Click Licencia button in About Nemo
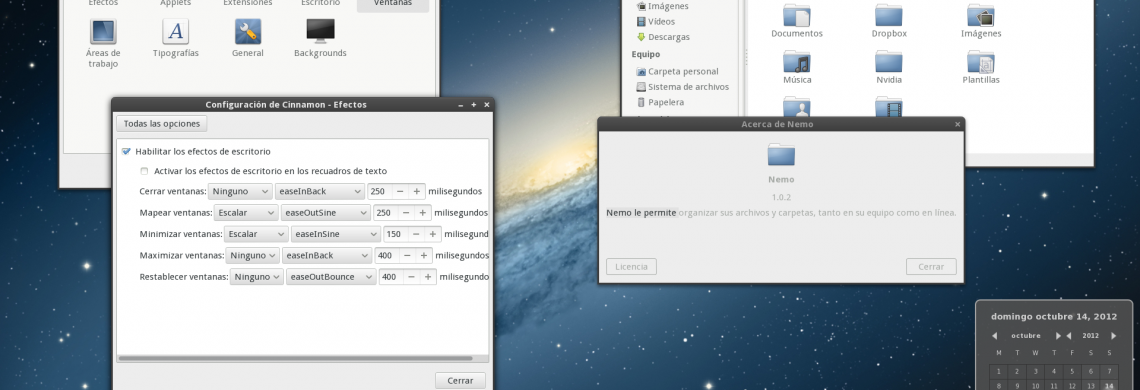1140x390 pixels. [x=631, y=266]
